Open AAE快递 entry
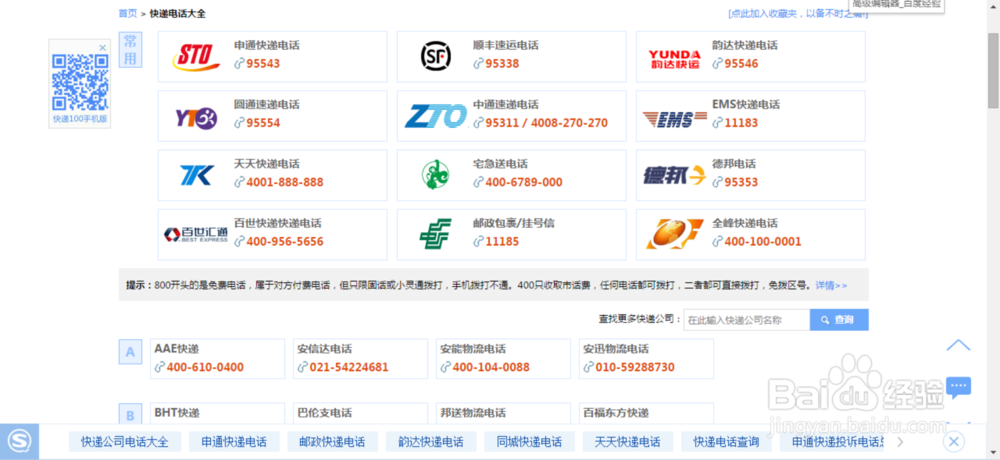 (x=177, y=349)
